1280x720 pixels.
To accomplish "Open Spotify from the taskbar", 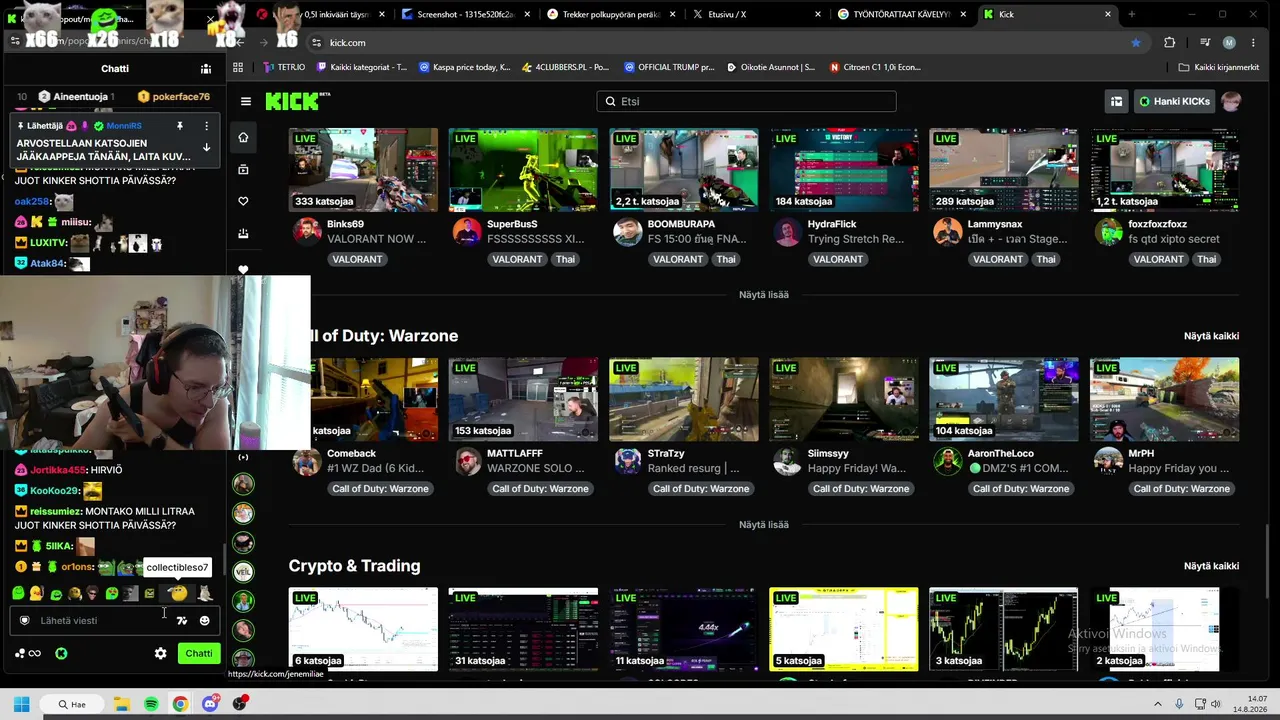I will click(x=151, y=704).
